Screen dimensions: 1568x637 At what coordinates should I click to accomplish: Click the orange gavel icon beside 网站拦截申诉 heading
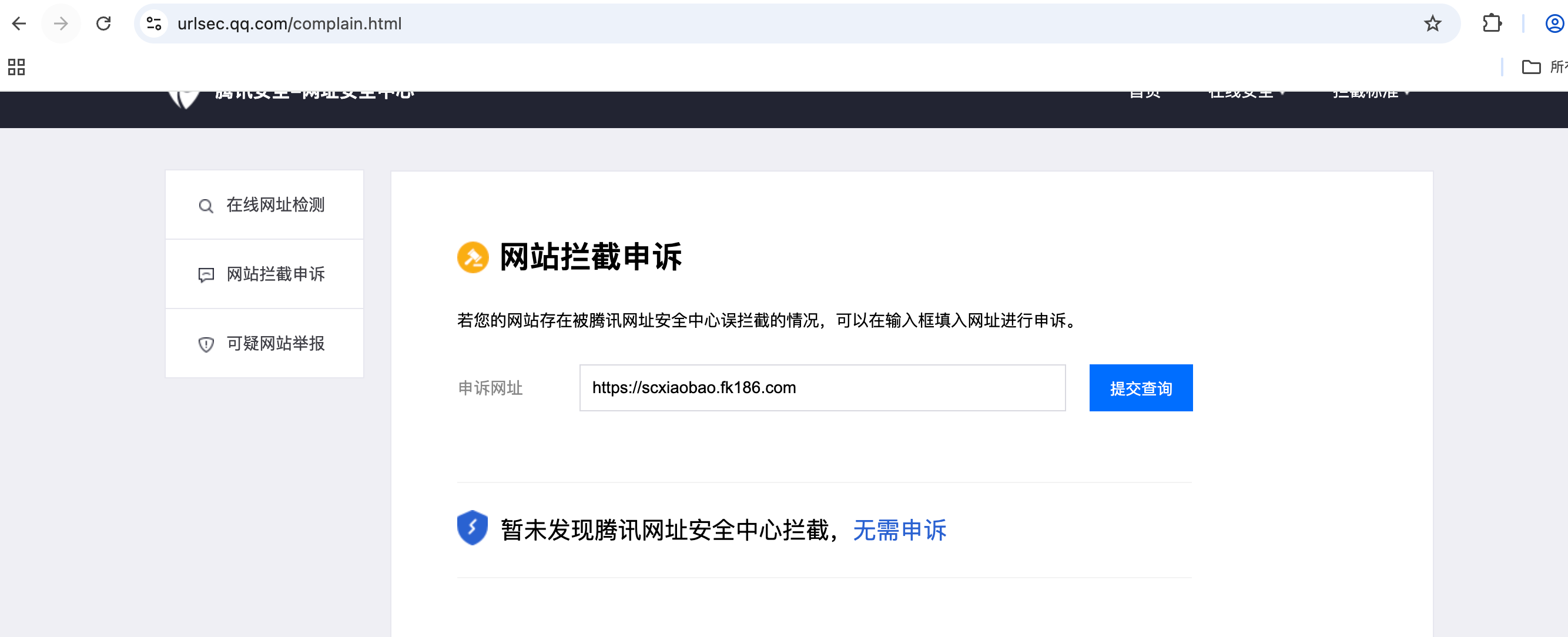(x=473, y=257)
